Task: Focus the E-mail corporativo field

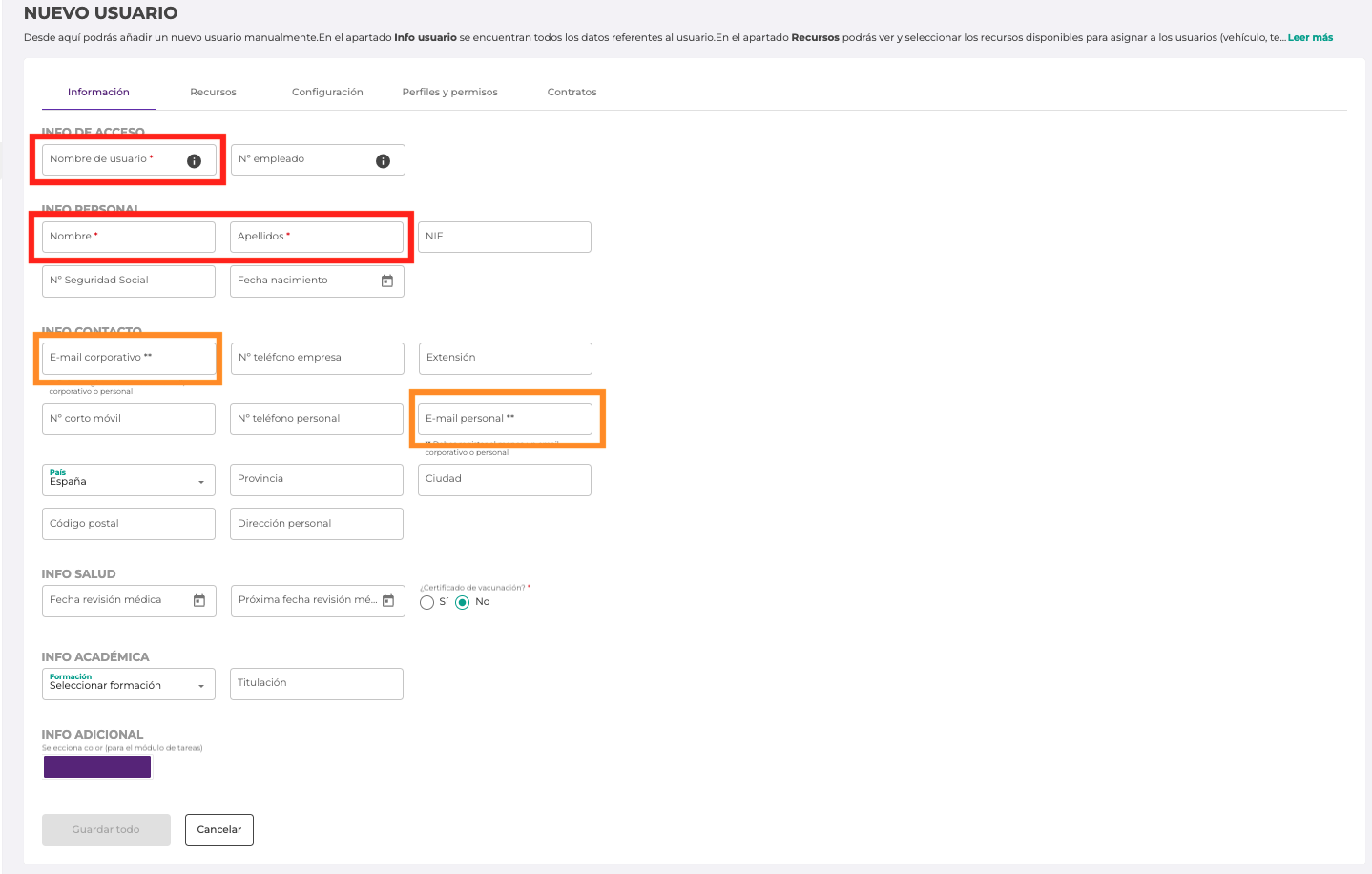Action: click(128, 359)
